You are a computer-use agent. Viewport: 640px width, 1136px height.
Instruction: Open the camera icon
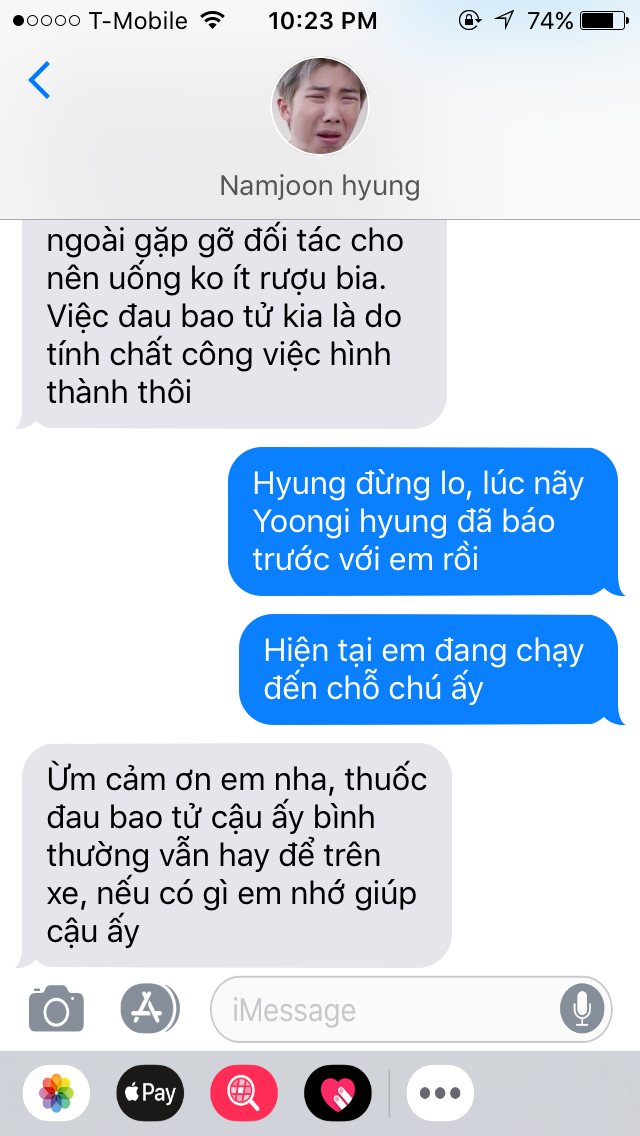pyautogui.click(x=57, y=1008)
